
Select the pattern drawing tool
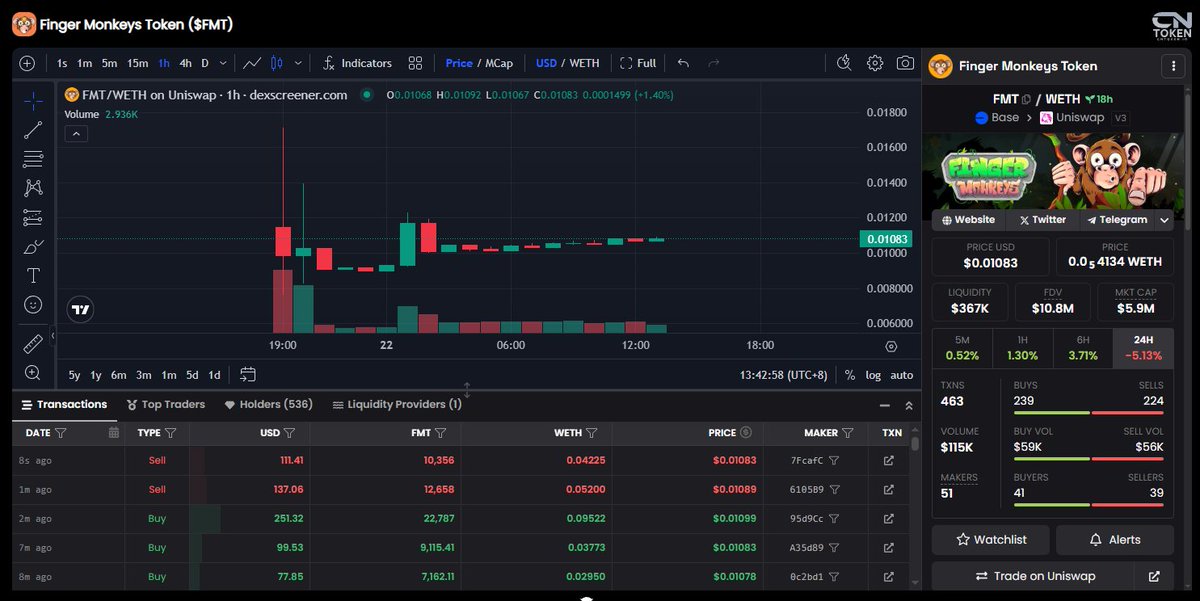tap(33, 187)
